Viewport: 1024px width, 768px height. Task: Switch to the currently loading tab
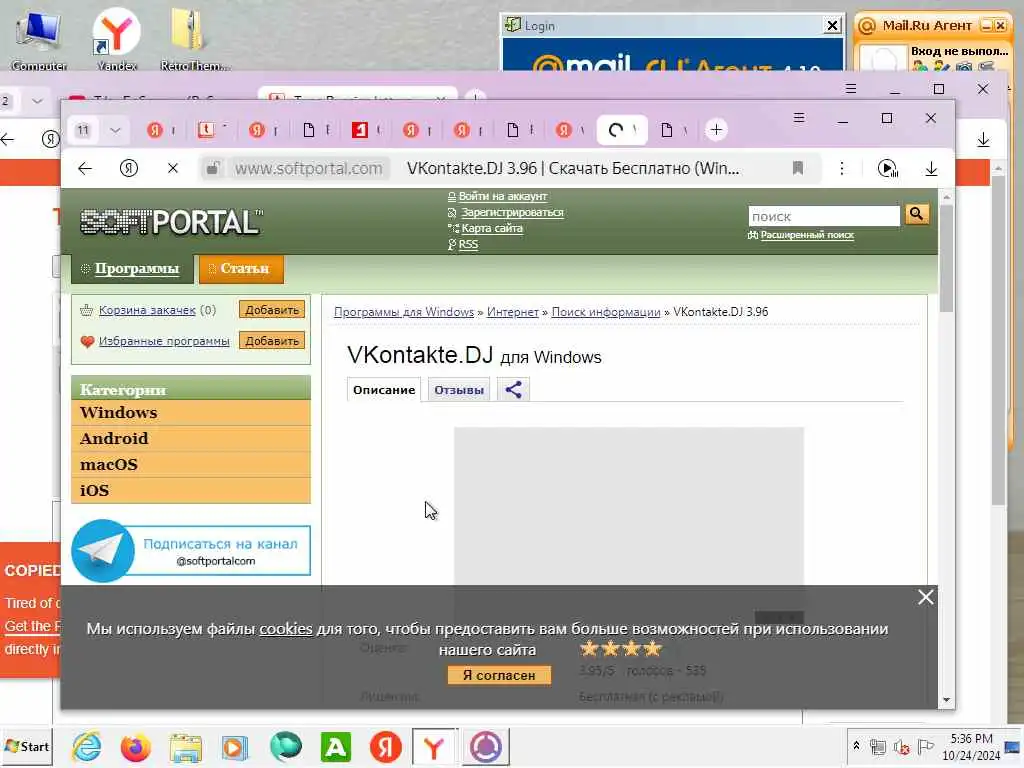[x=622, y=130]
